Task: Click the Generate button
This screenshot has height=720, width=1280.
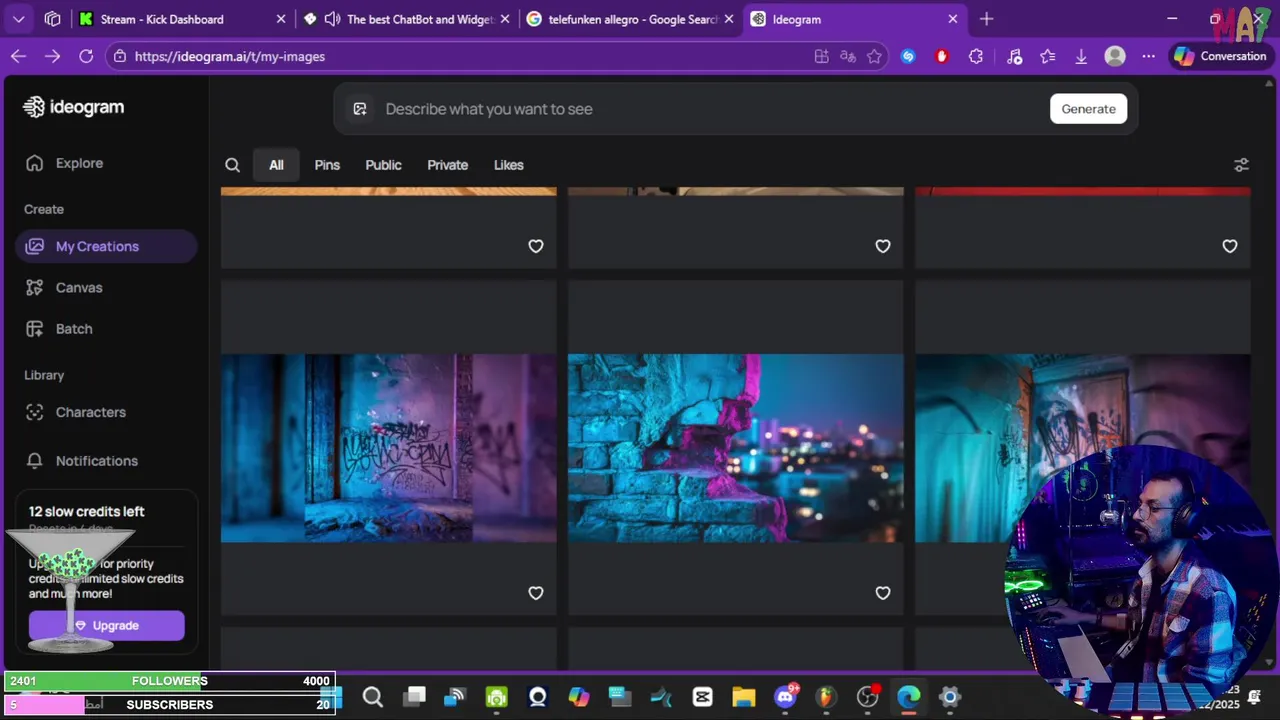Action: (x=1088, y=109)
